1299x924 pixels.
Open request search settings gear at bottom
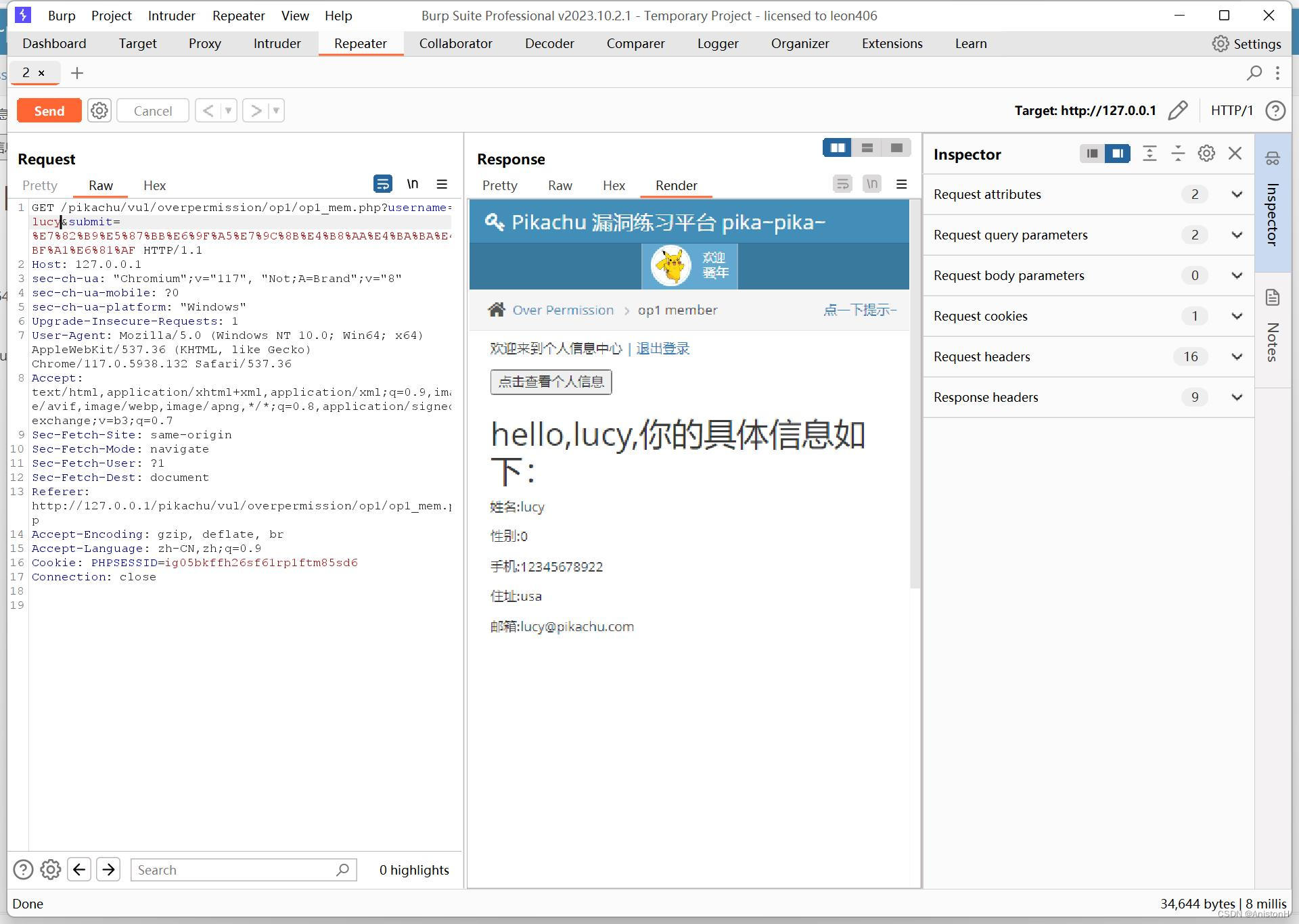(51, 869)
